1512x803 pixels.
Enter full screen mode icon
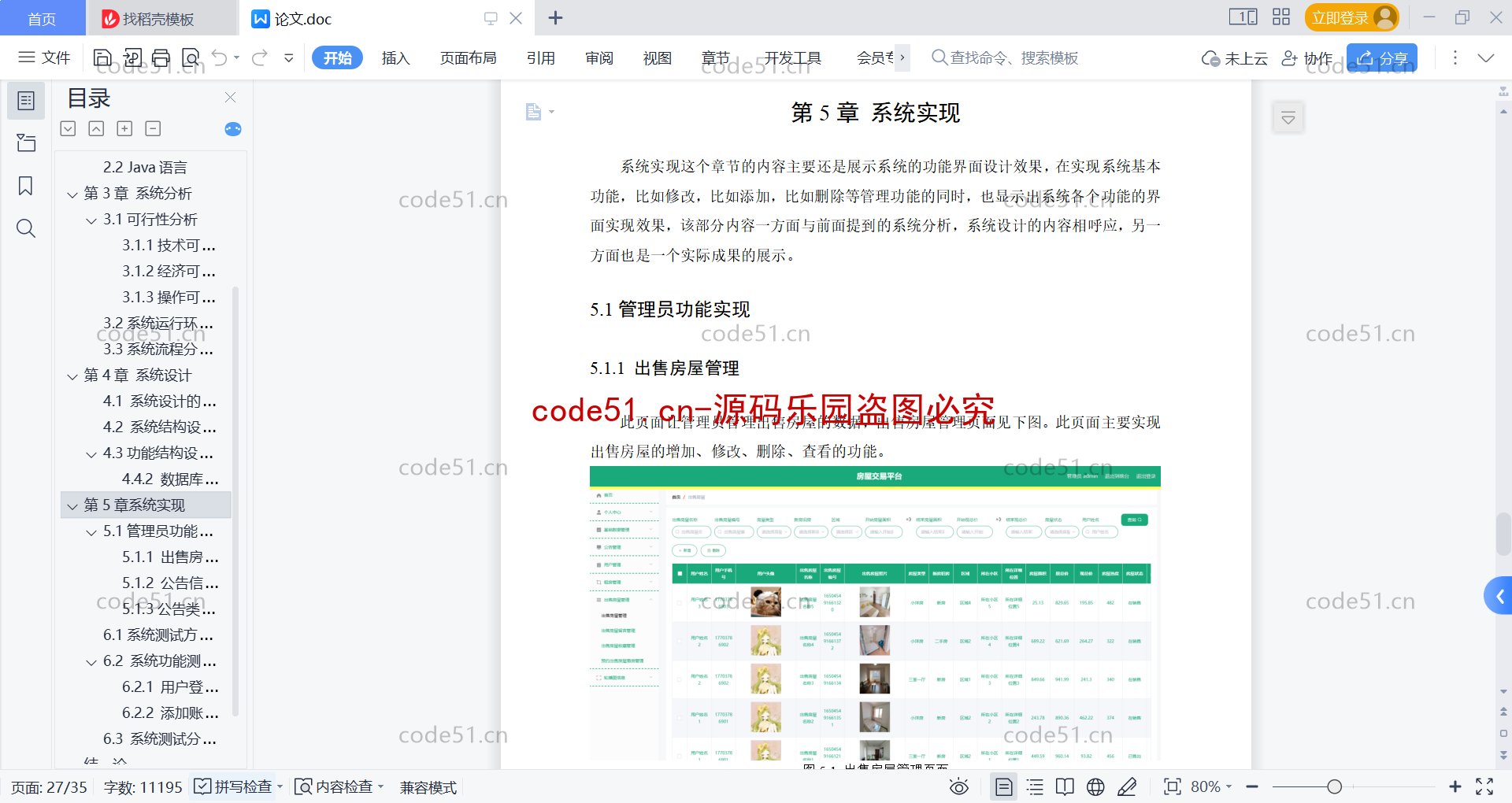[x=1484, y=786]
